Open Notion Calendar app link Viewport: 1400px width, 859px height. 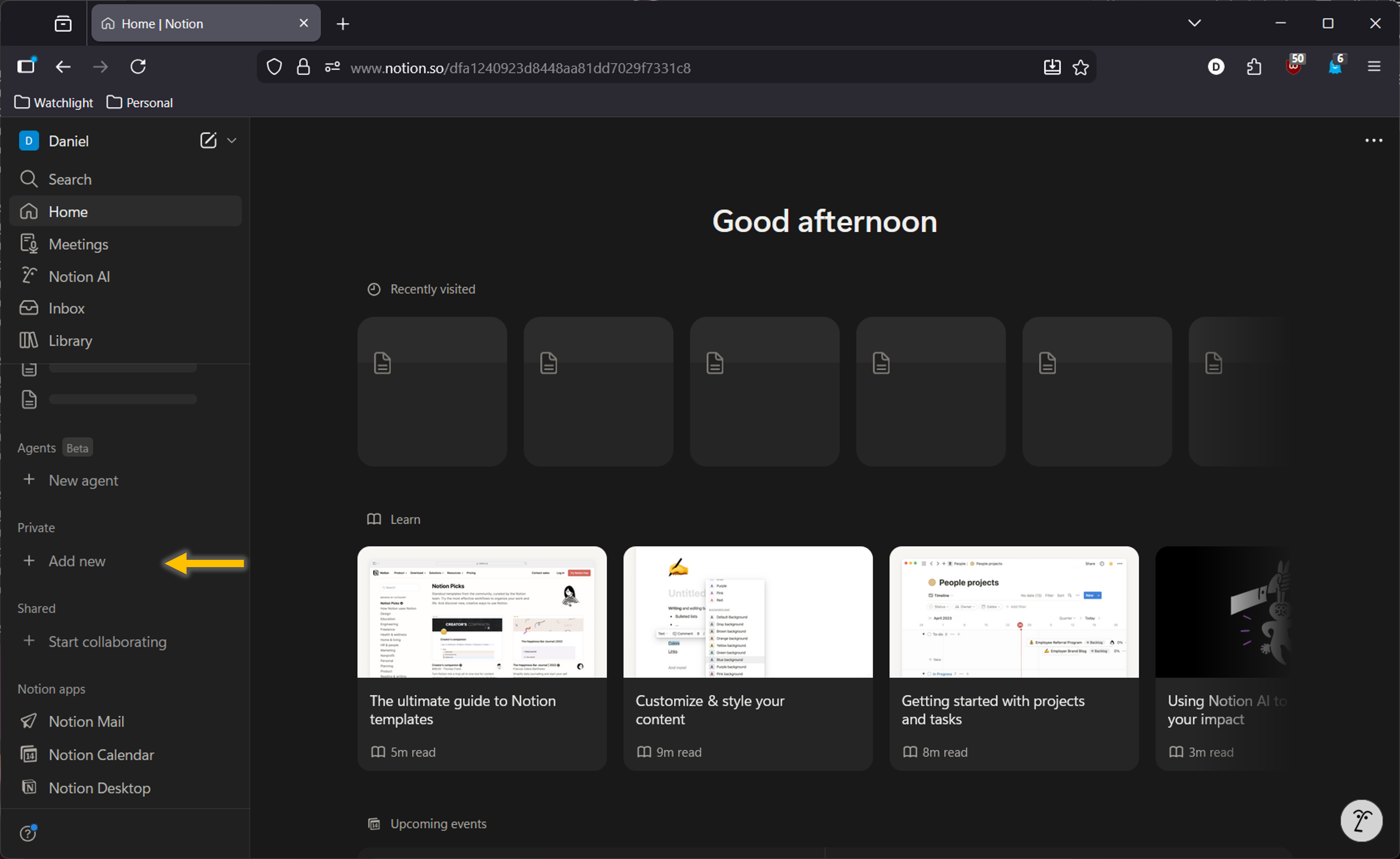(101, 755)
